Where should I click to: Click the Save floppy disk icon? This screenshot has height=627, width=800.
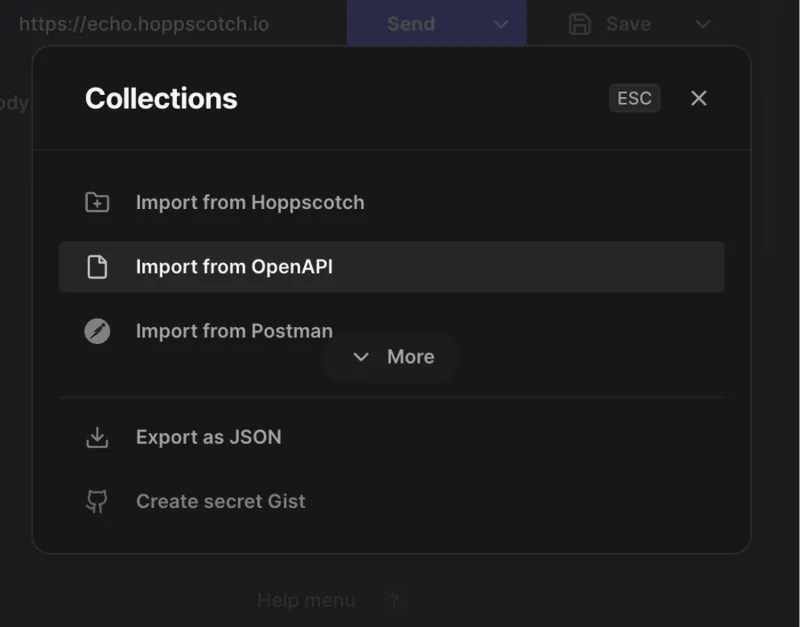[x=580, y=24]
